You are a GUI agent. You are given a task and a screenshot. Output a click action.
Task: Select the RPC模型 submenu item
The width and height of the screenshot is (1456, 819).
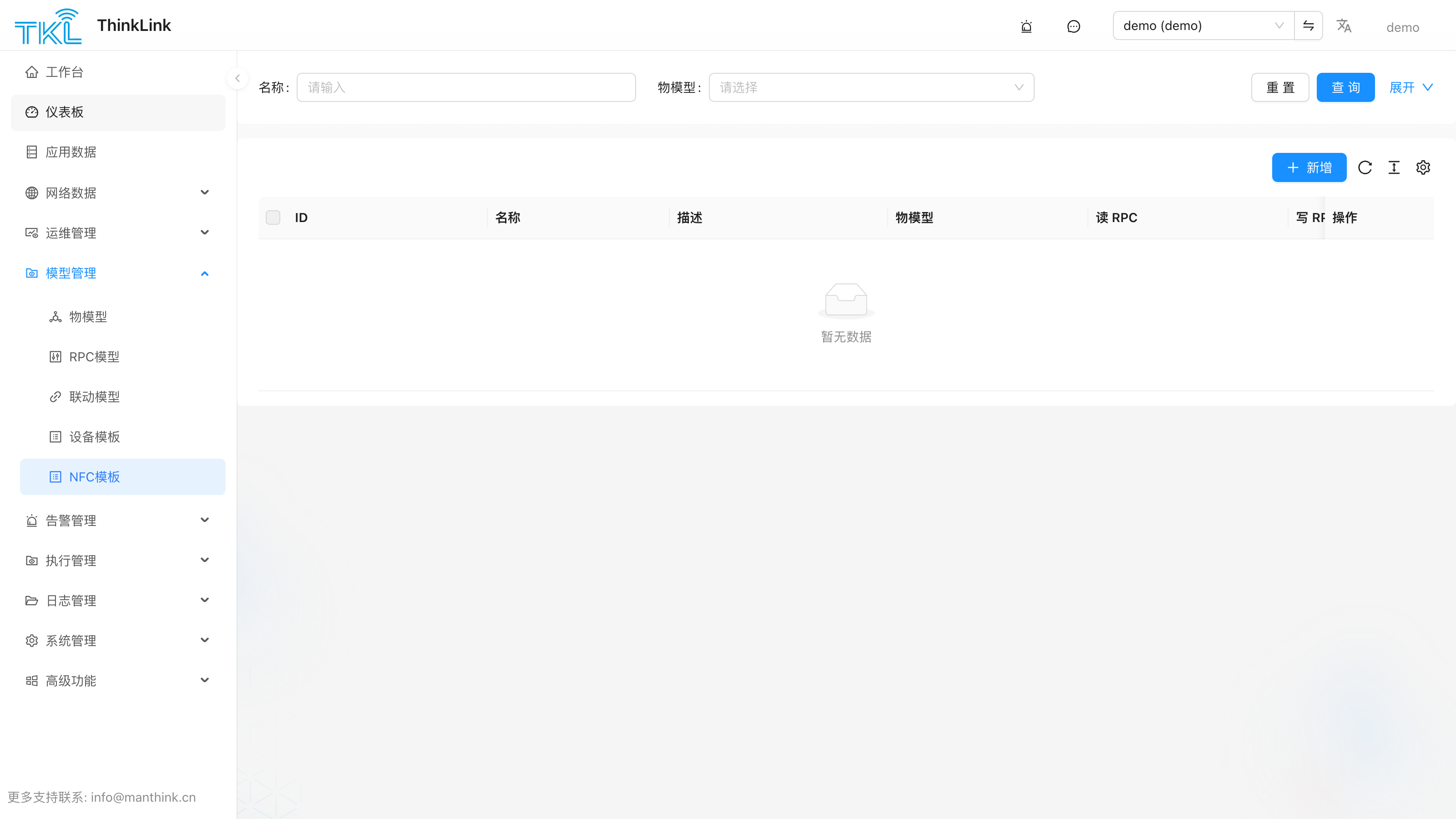[x=123, y=357]
